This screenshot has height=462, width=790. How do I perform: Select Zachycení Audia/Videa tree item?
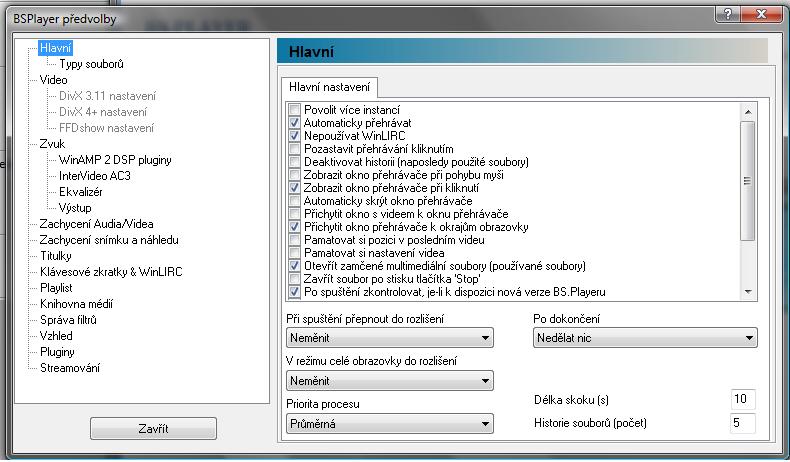click(x=96, y=224)
